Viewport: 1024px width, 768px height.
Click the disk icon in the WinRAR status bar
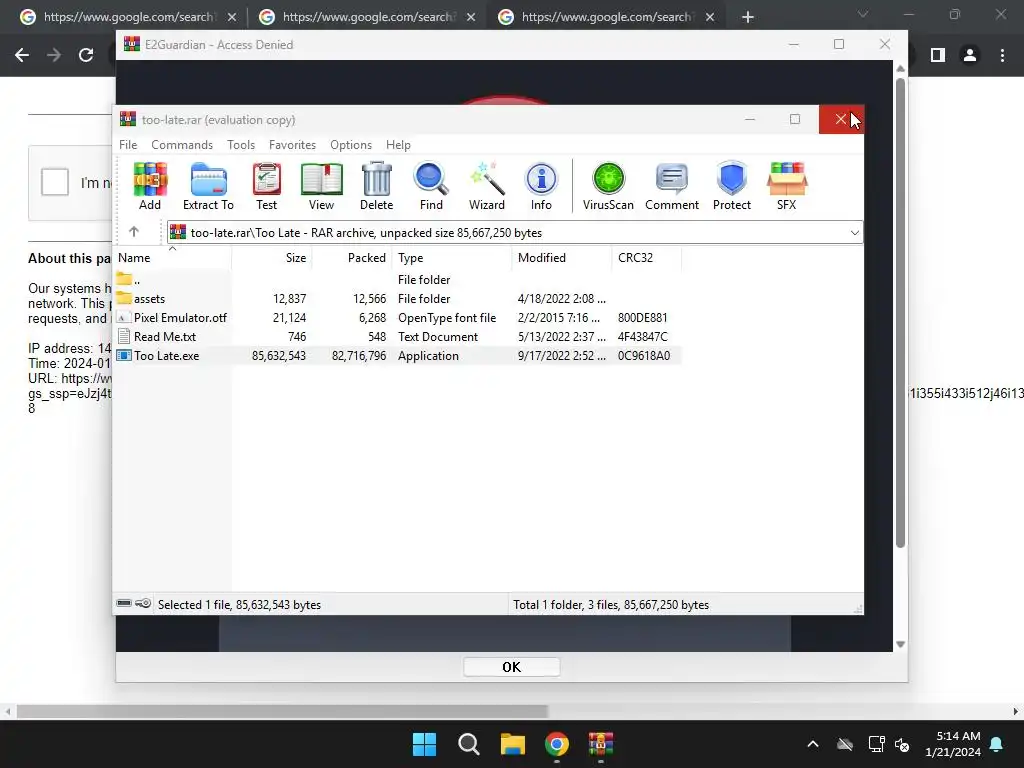coord(124,603)
